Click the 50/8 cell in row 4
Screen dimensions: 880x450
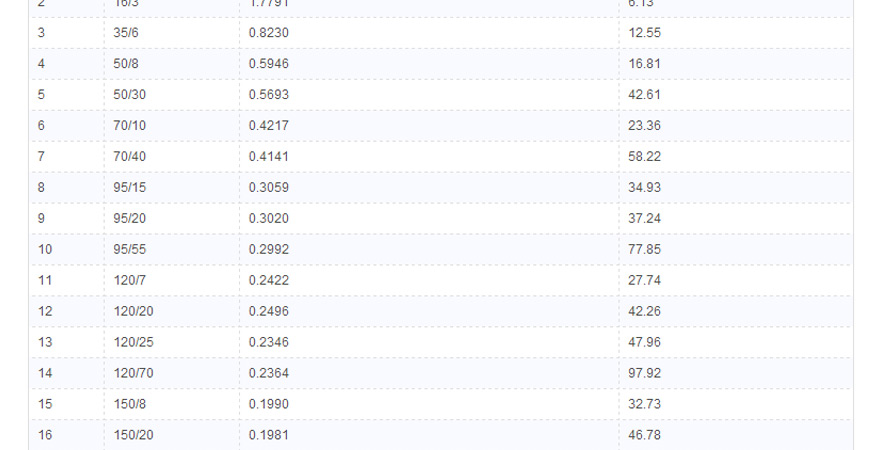tap(171, 63)
